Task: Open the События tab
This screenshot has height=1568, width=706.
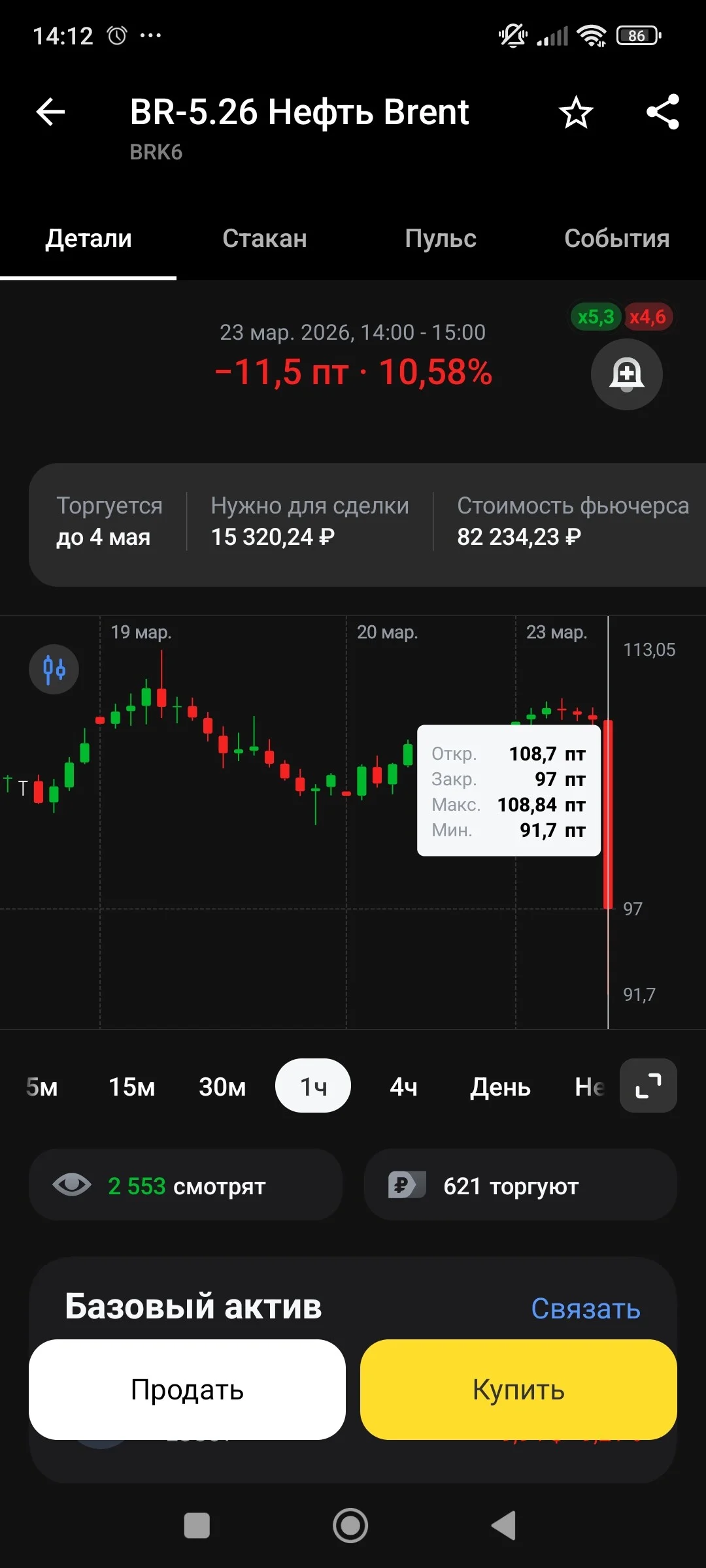Action: (x=616, y=238)
